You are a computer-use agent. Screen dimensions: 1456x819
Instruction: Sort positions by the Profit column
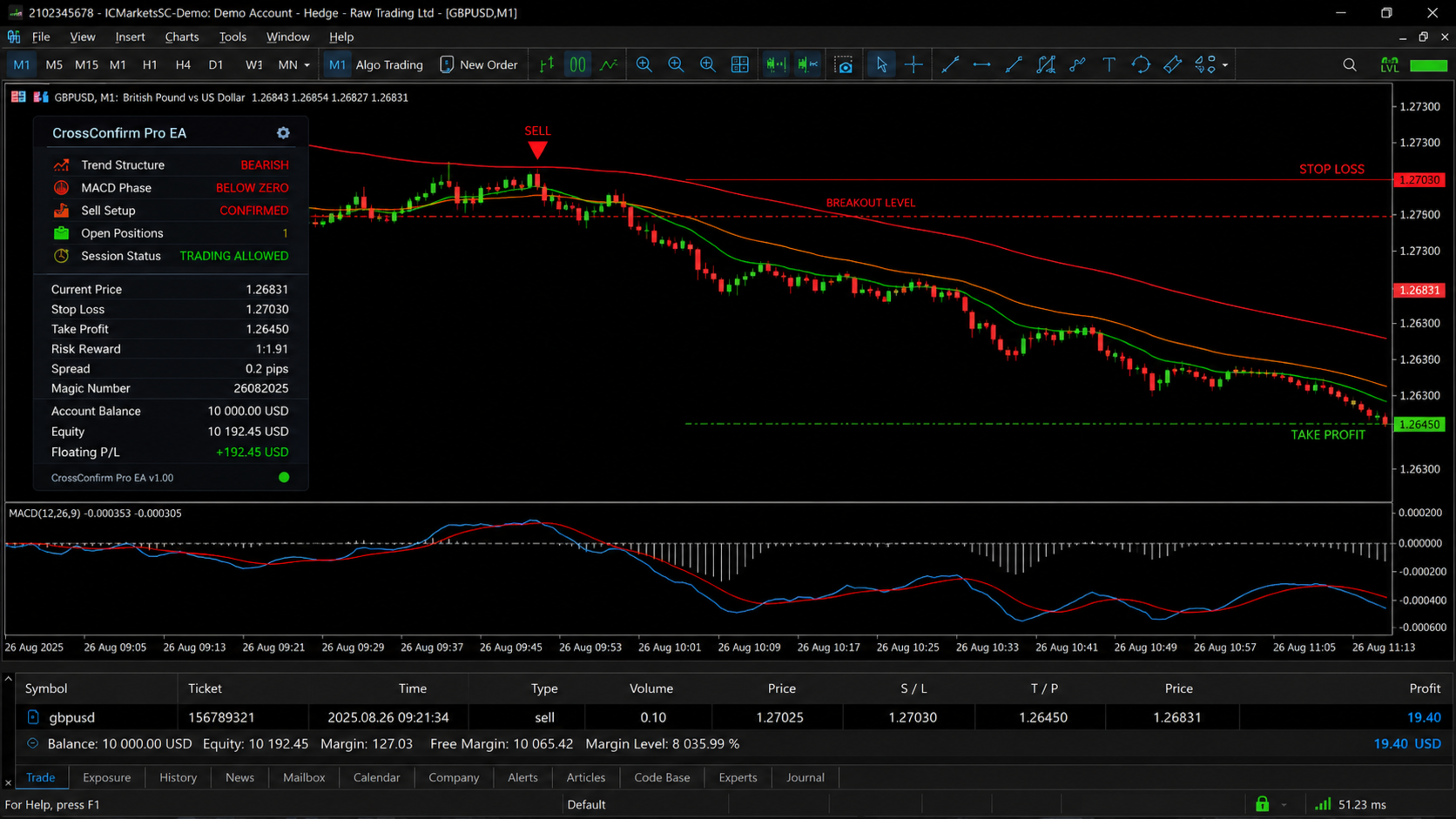tap(1425, 688)
